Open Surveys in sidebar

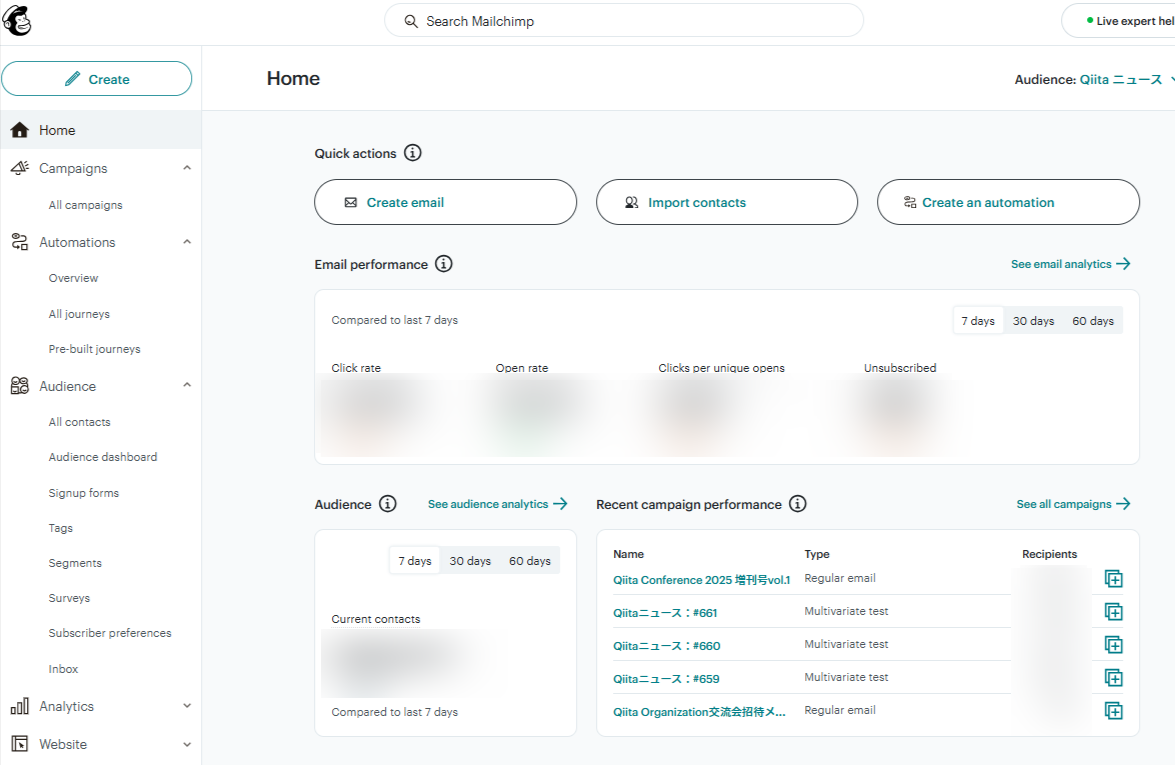click(69, 598)
